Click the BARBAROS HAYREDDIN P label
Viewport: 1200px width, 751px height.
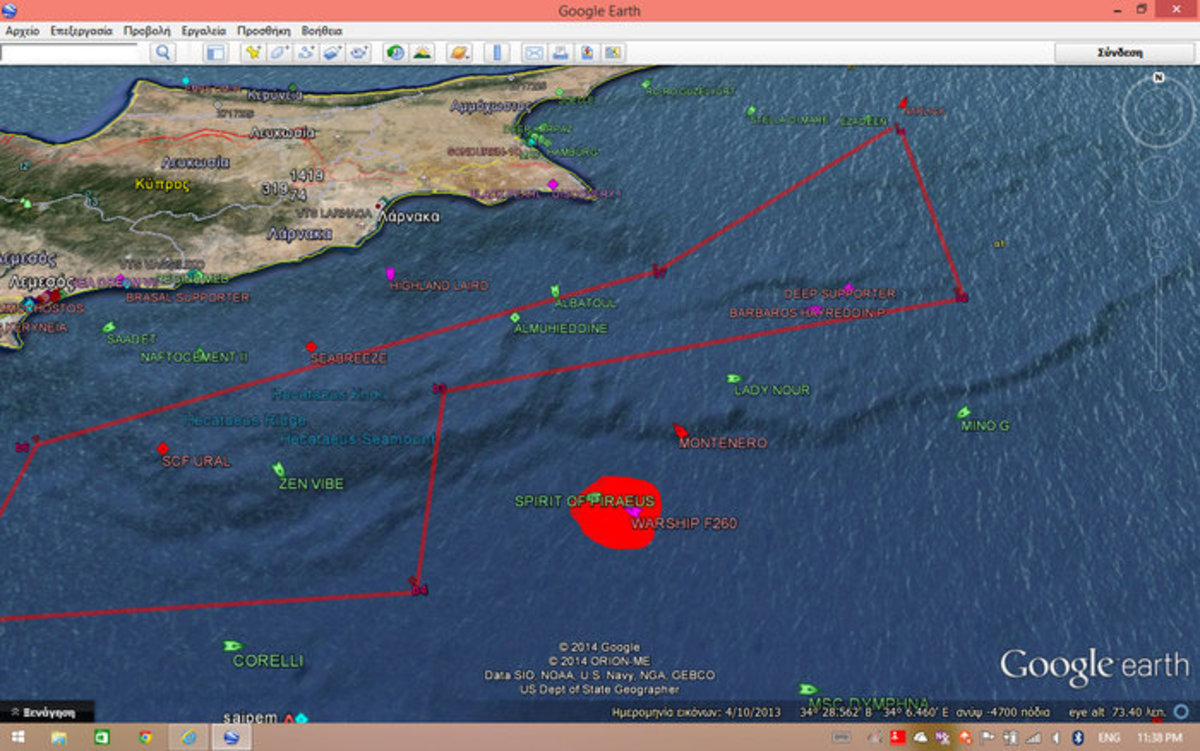click(808, 313)
